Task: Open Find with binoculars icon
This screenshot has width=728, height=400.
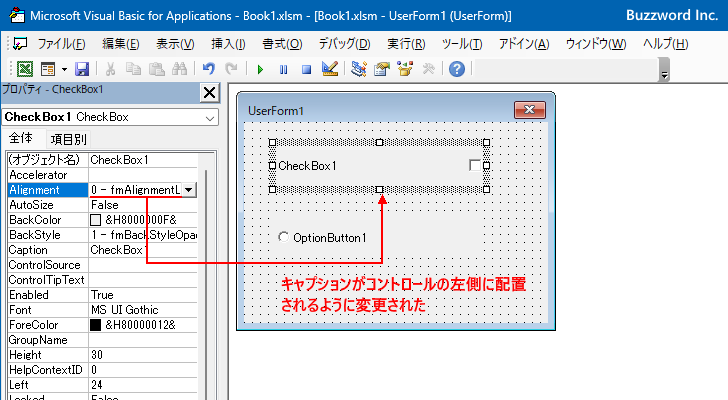Action: point(179,69)
